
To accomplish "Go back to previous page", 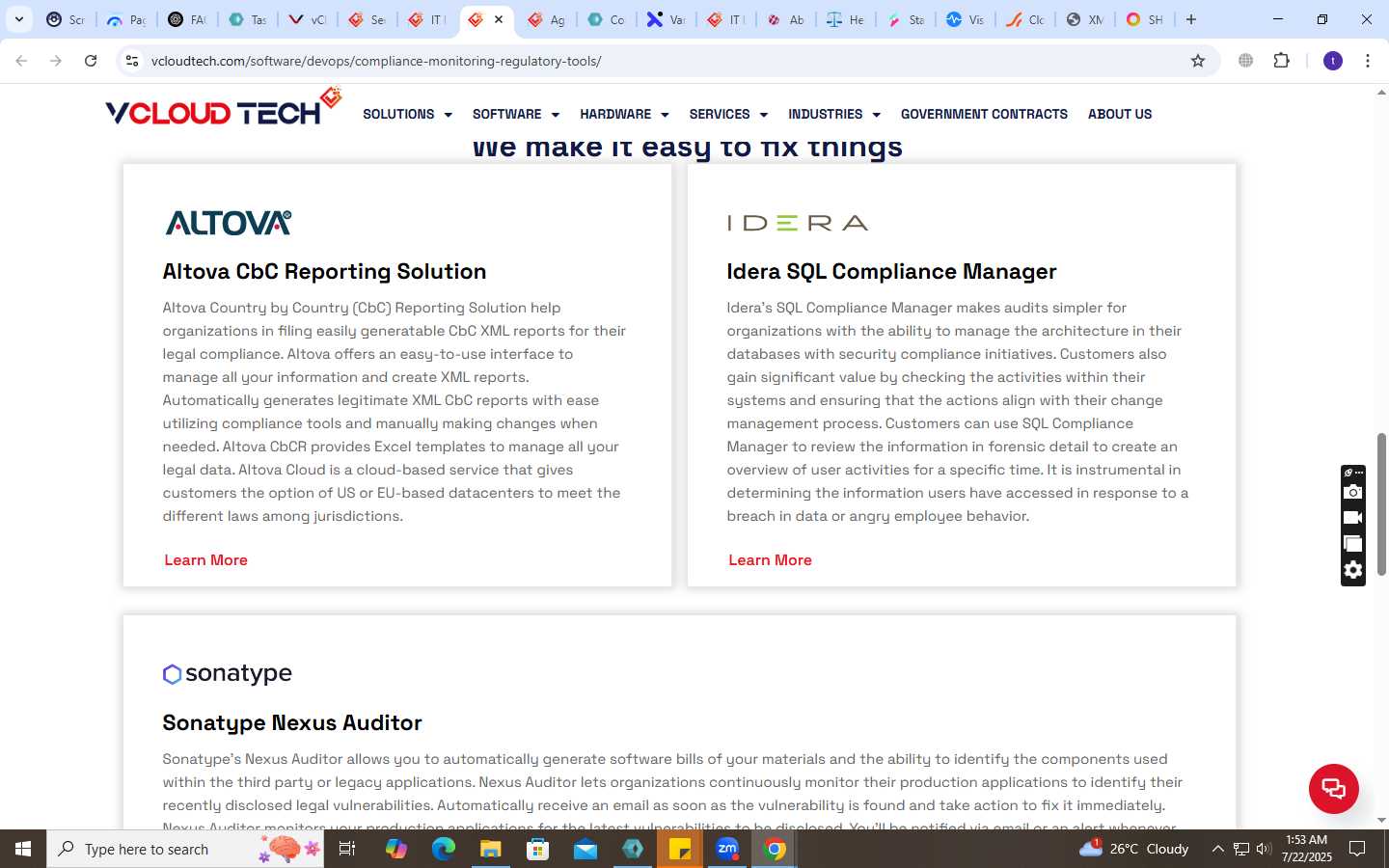I will point(21,61).
